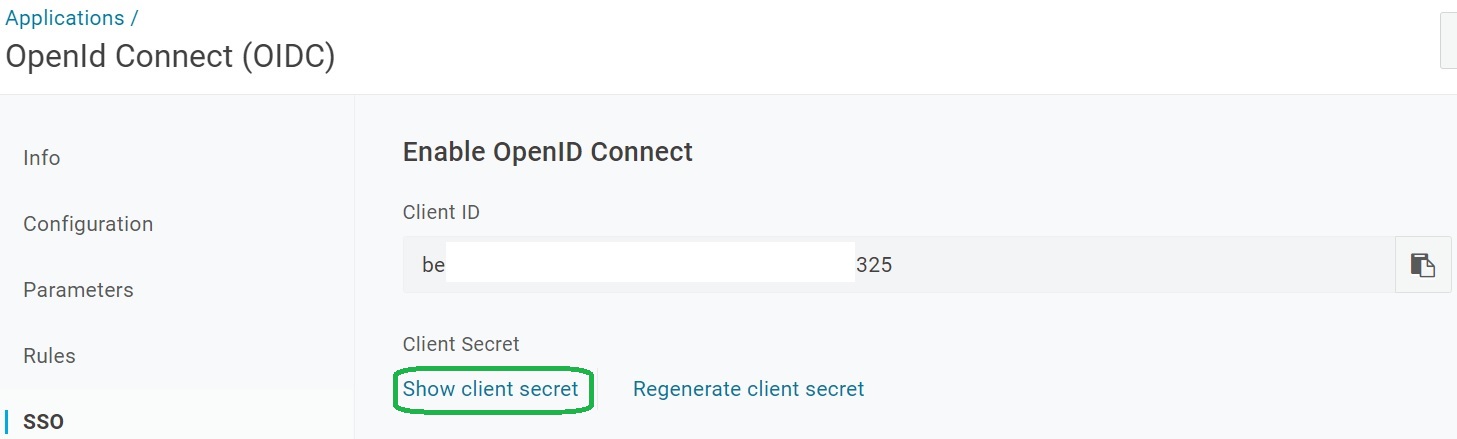Open the Info tab in the sidebar
1457x439 pixels.
[42, 158]
